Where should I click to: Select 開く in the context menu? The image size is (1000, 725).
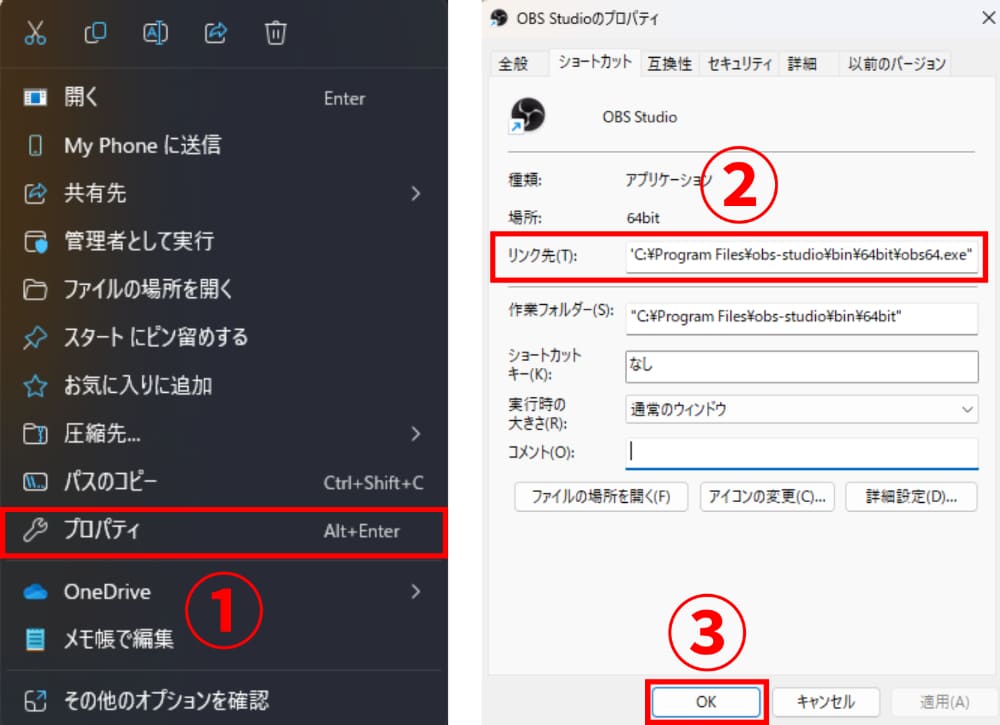click(223, 98)
